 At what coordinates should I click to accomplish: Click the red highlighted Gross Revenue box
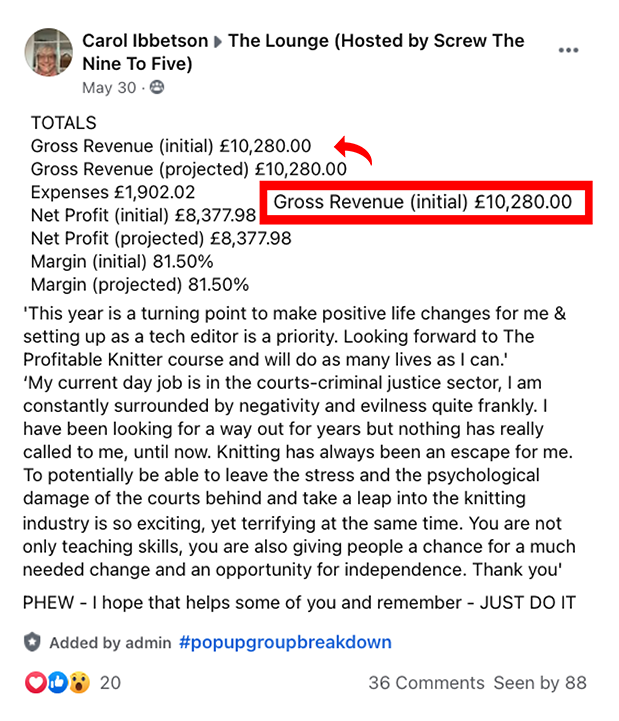426,202
